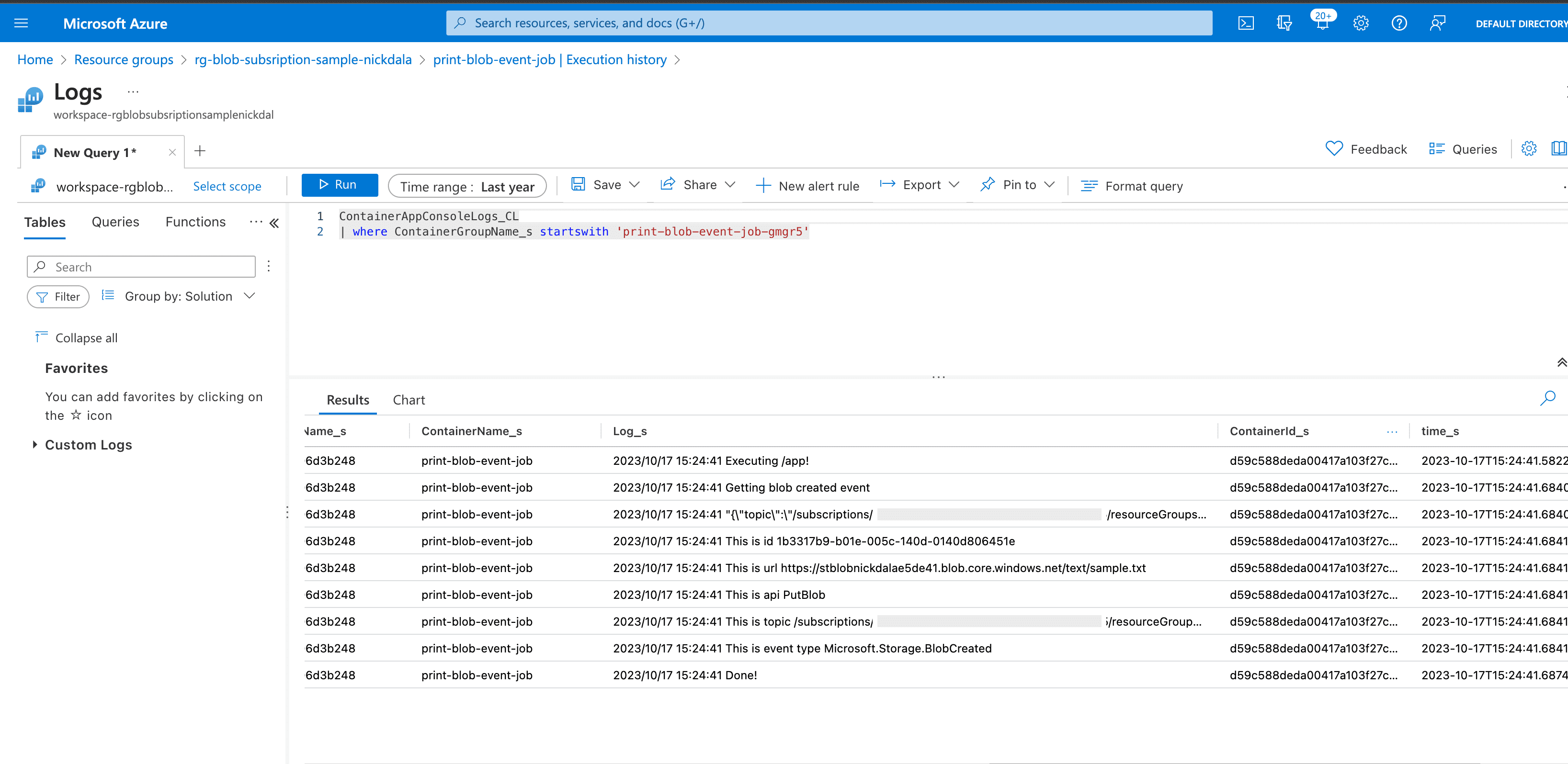Click the Share icon
Image resolution: width=1568 pixels, height=764 pixels.
(668, 184)
